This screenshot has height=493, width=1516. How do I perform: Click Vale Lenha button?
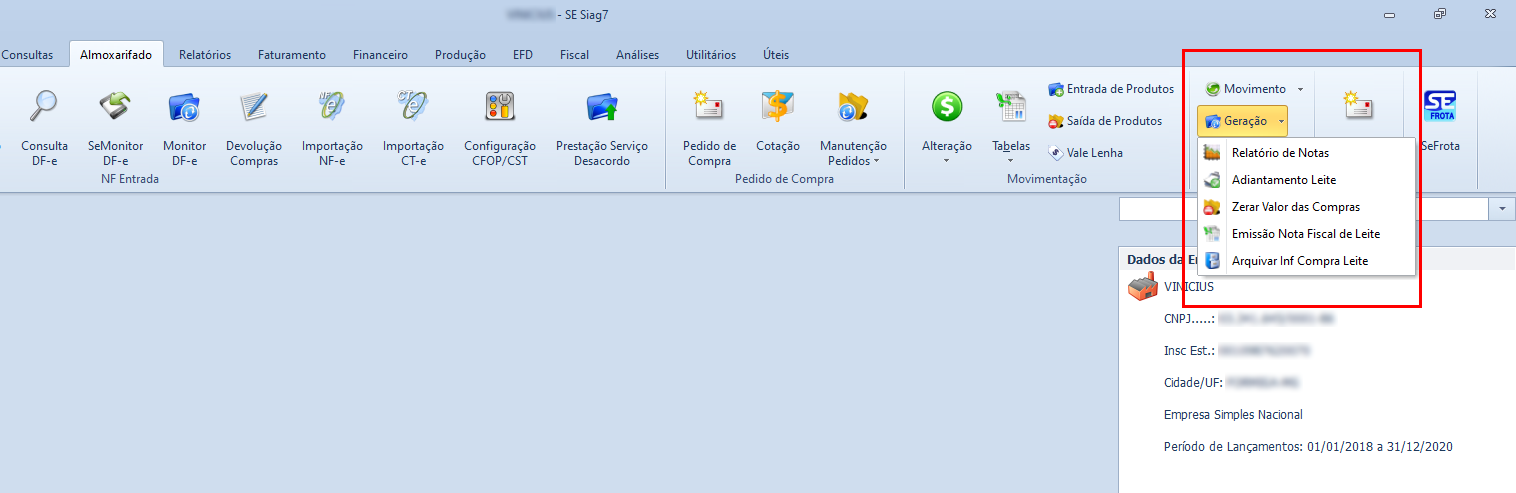pyautogui.click(x=1086, y=153)
